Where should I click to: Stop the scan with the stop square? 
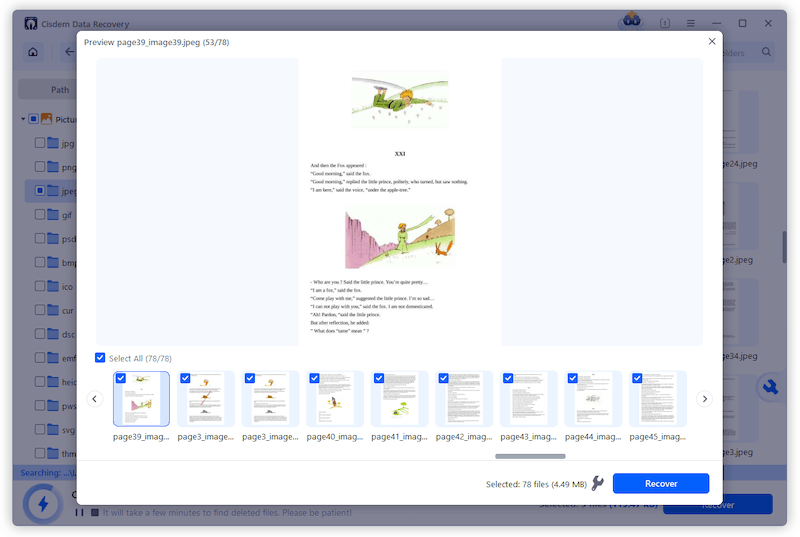[95, 513]
